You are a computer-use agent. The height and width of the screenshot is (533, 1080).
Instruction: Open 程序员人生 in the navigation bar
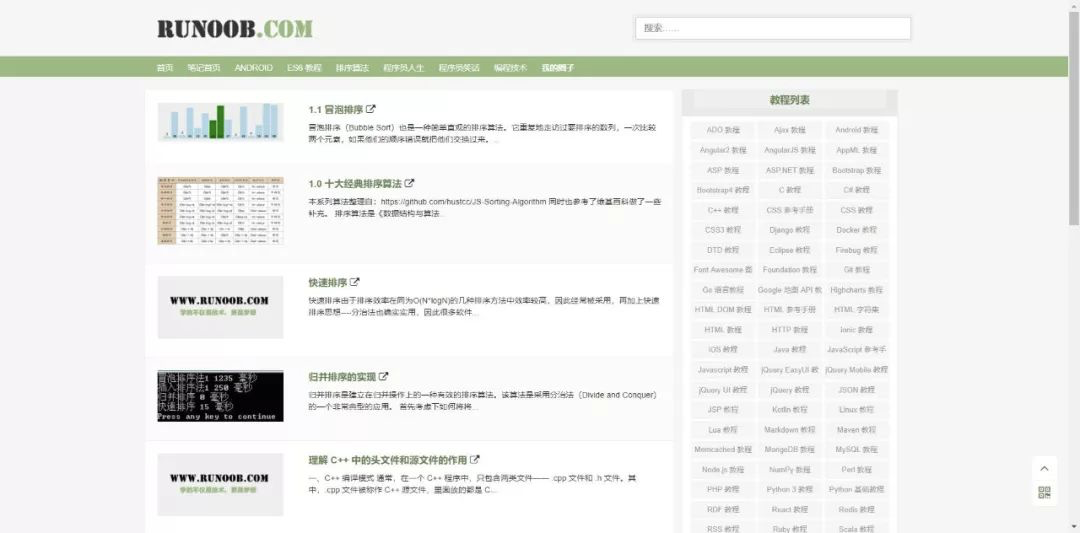(x=404, y=67)
